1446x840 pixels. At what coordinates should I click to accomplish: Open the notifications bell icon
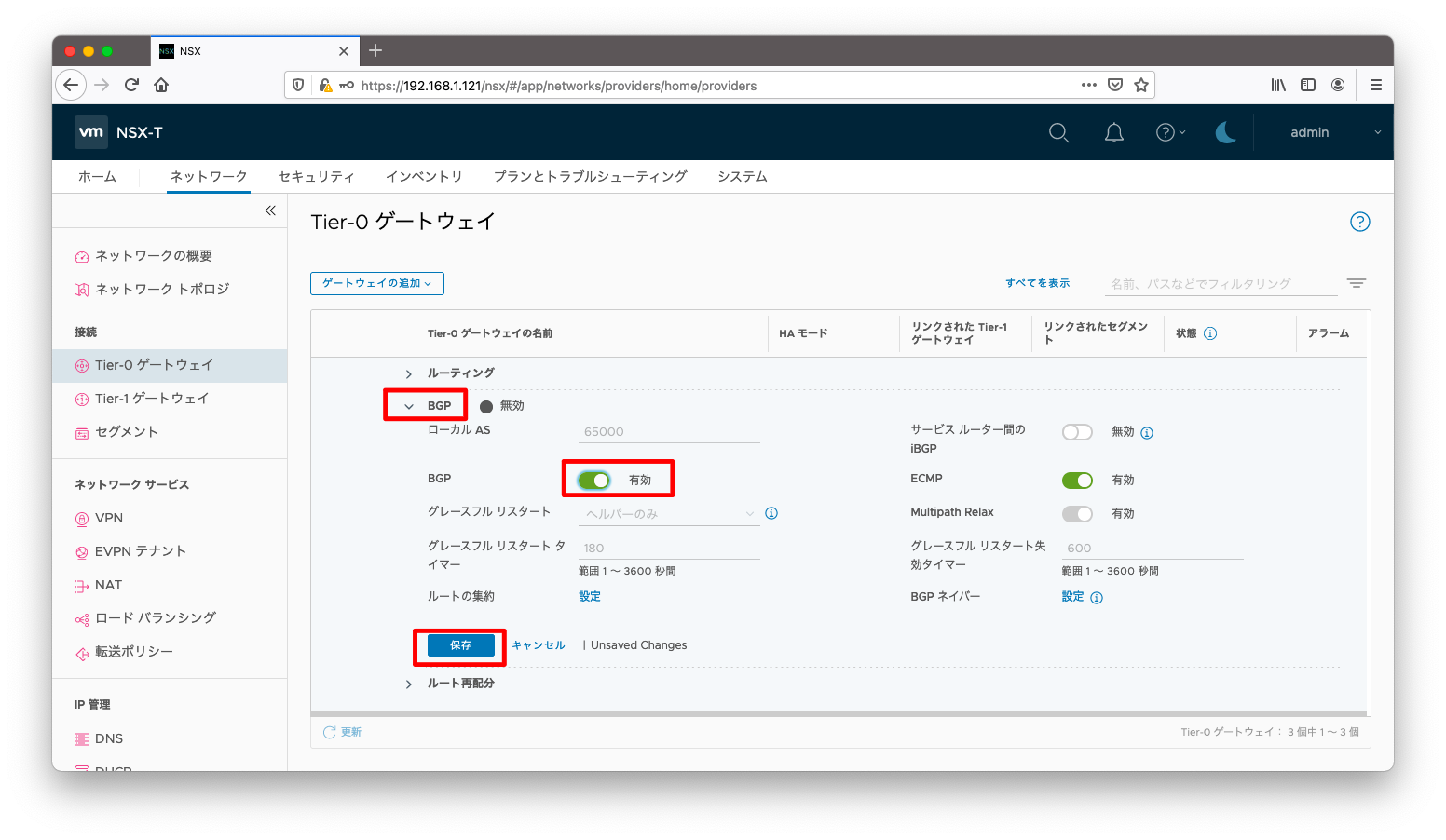click(1113, 132)
